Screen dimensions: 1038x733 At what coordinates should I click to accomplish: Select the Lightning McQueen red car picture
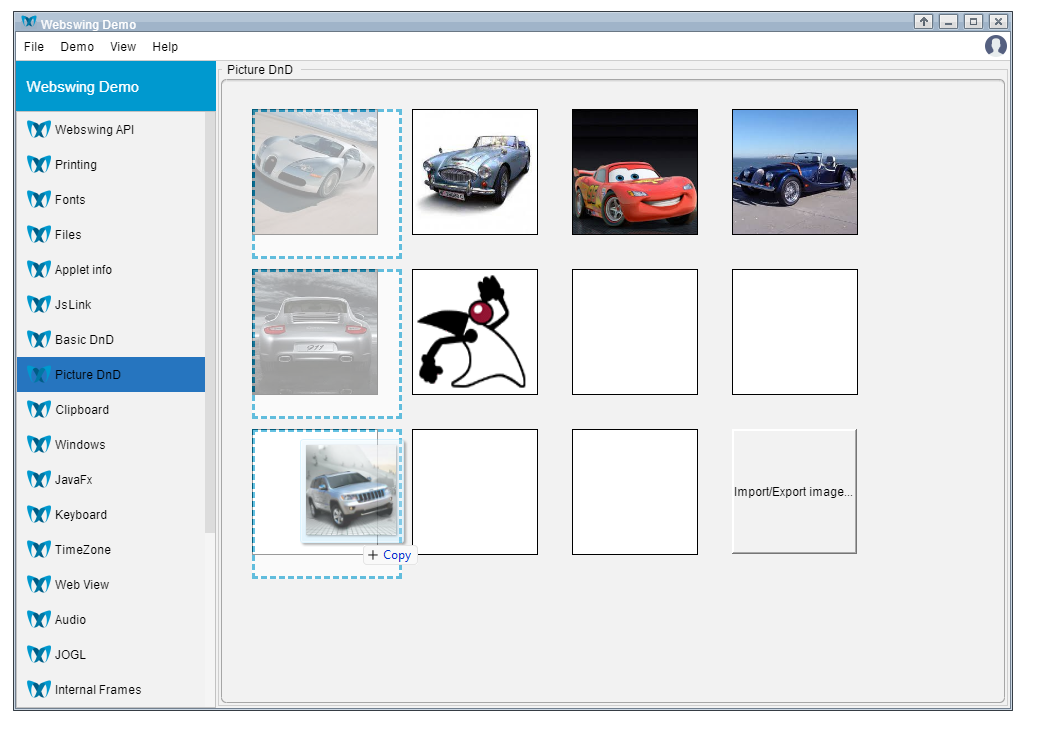[635, 172]
